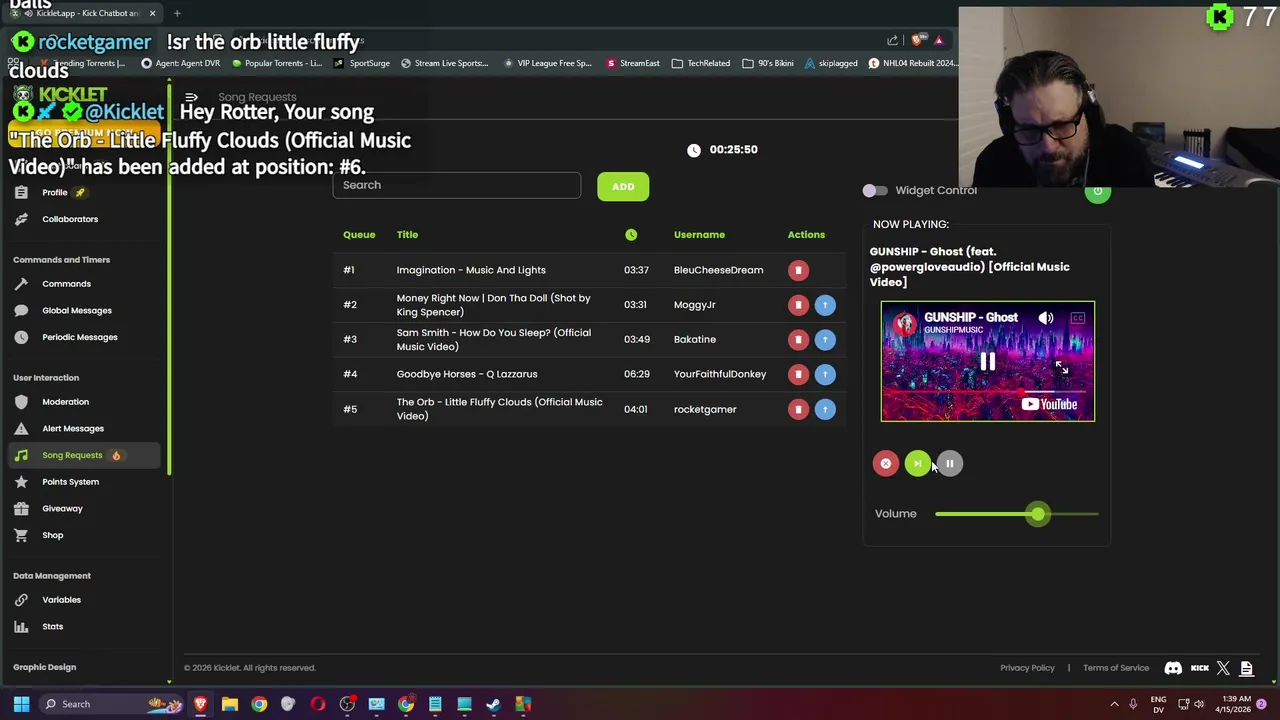
Task: Open the Terms of Service link
Action: click(x=1116, y=668)
